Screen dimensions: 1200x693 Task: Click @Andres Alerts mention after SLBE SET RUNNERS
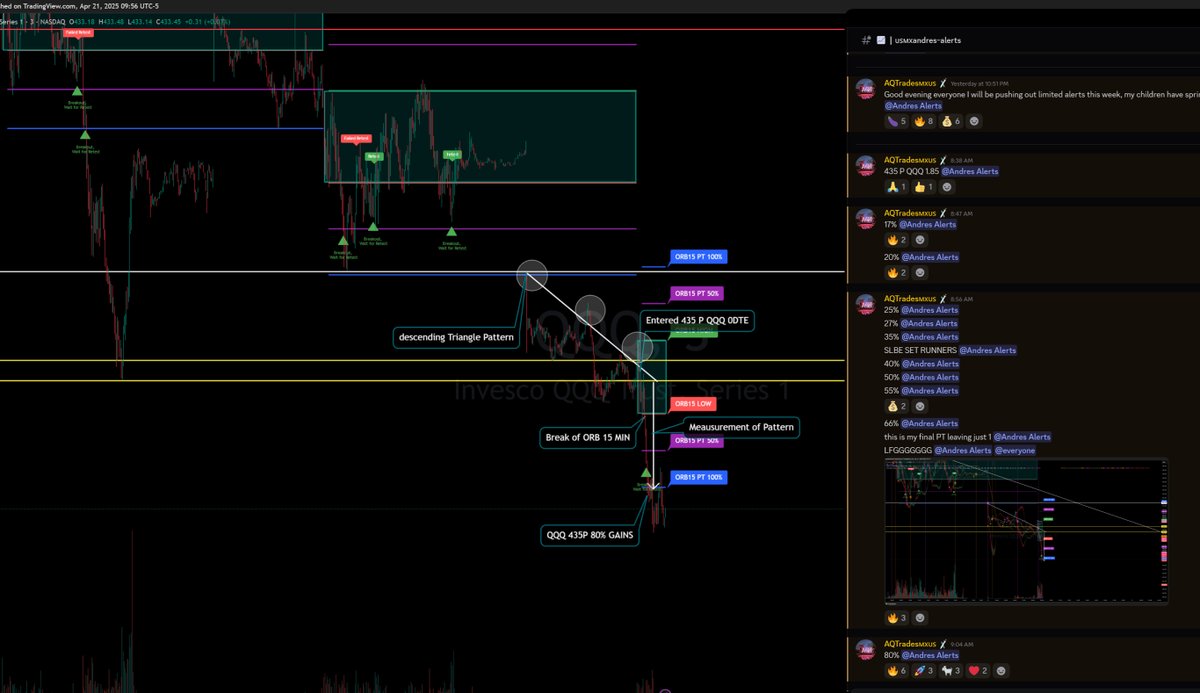988,350
